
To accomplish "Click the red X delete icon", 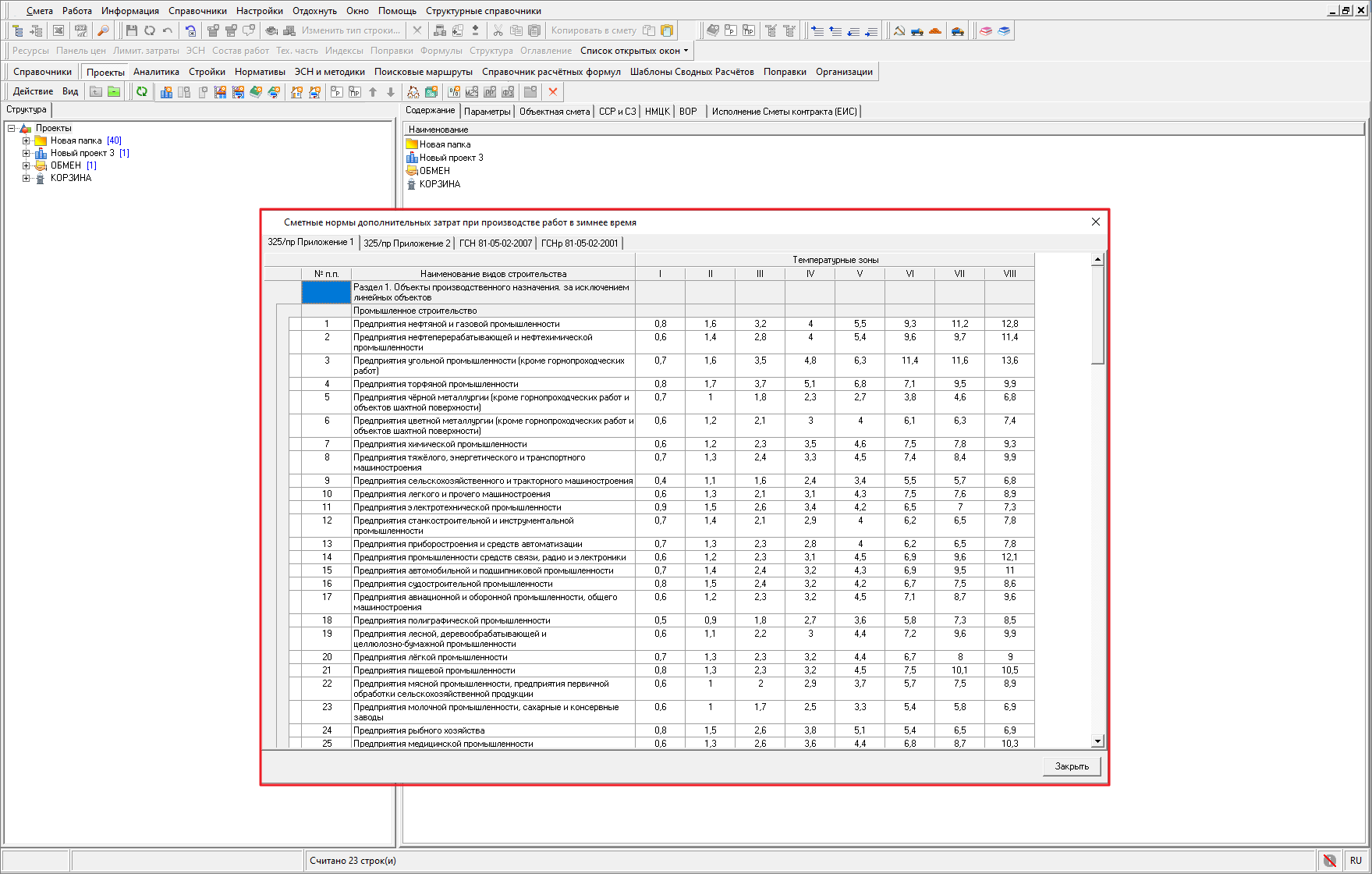I will (x=553, y=92).
